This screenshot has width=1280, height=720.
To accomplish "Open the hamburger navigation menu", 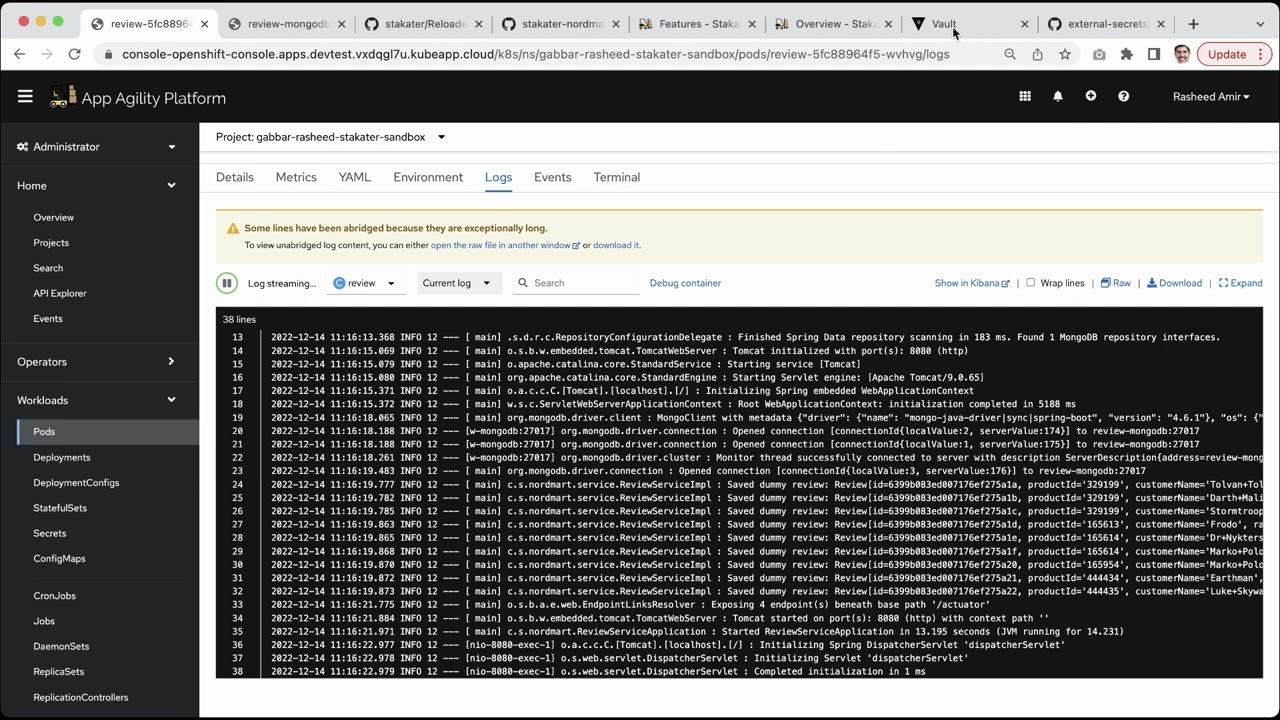I will (25, 97).
